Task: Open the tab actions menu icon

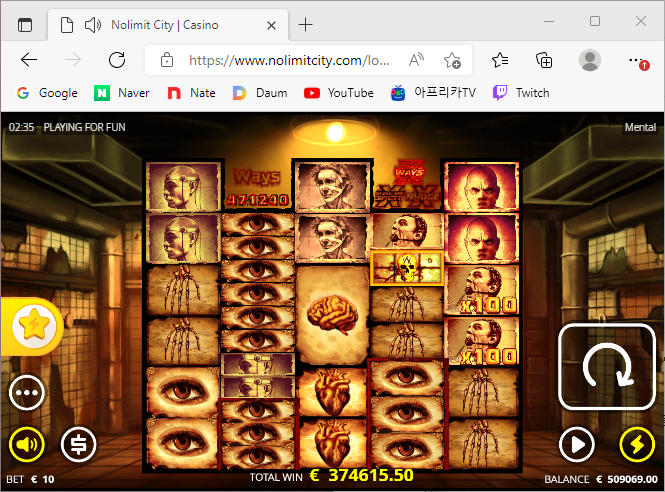Action: coord(25,25)
